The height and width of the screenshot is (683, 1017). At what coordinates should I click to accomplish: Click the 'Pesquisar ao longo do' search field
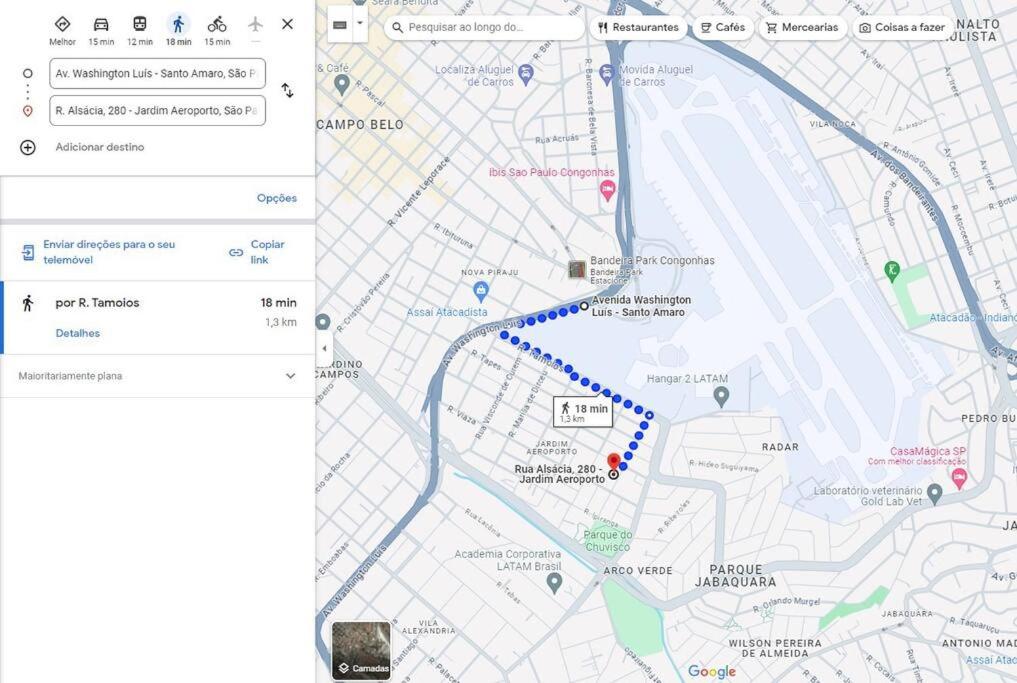pos(485,27)
